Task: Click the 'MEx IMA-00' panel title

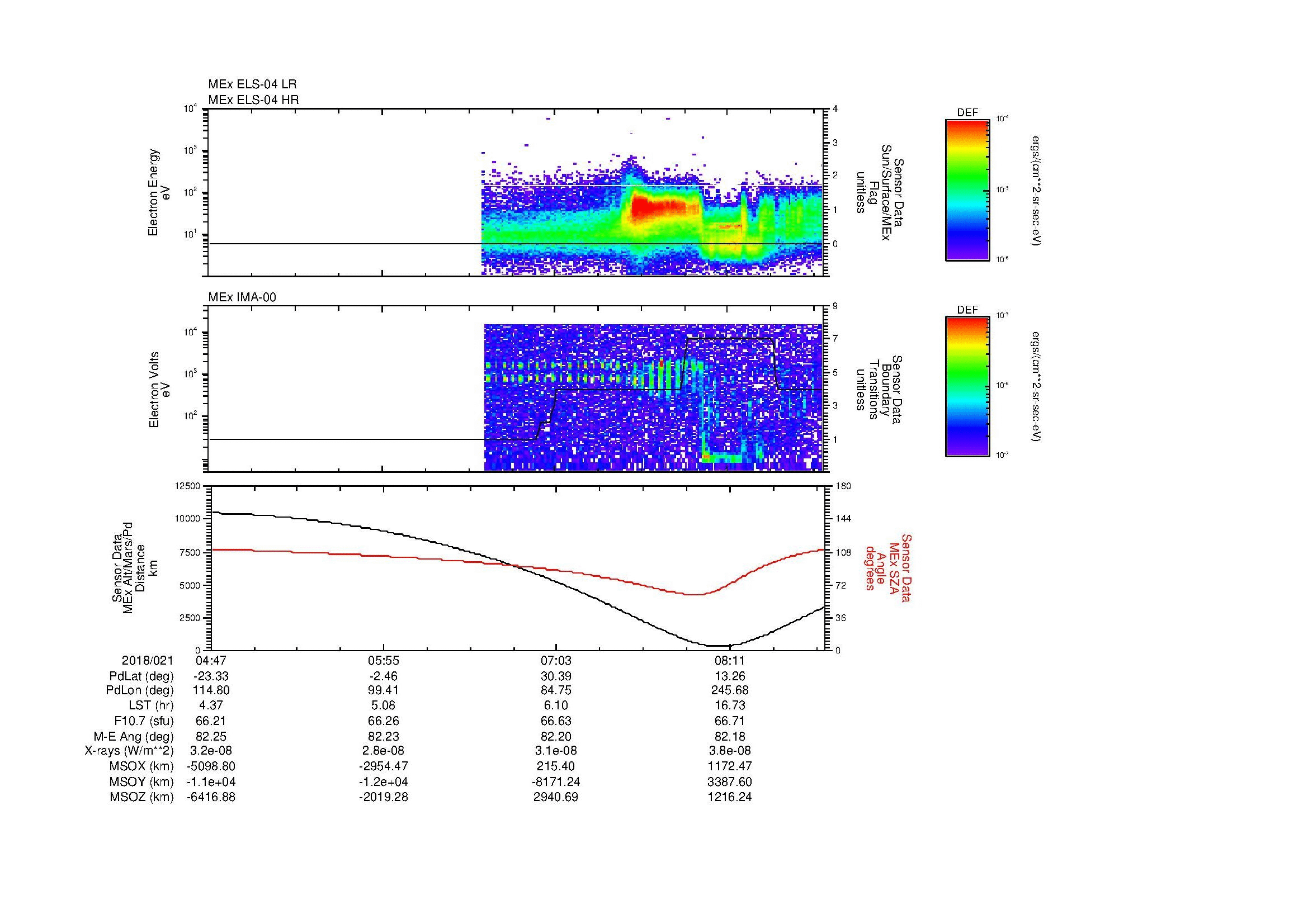Action: click(242, 297)
